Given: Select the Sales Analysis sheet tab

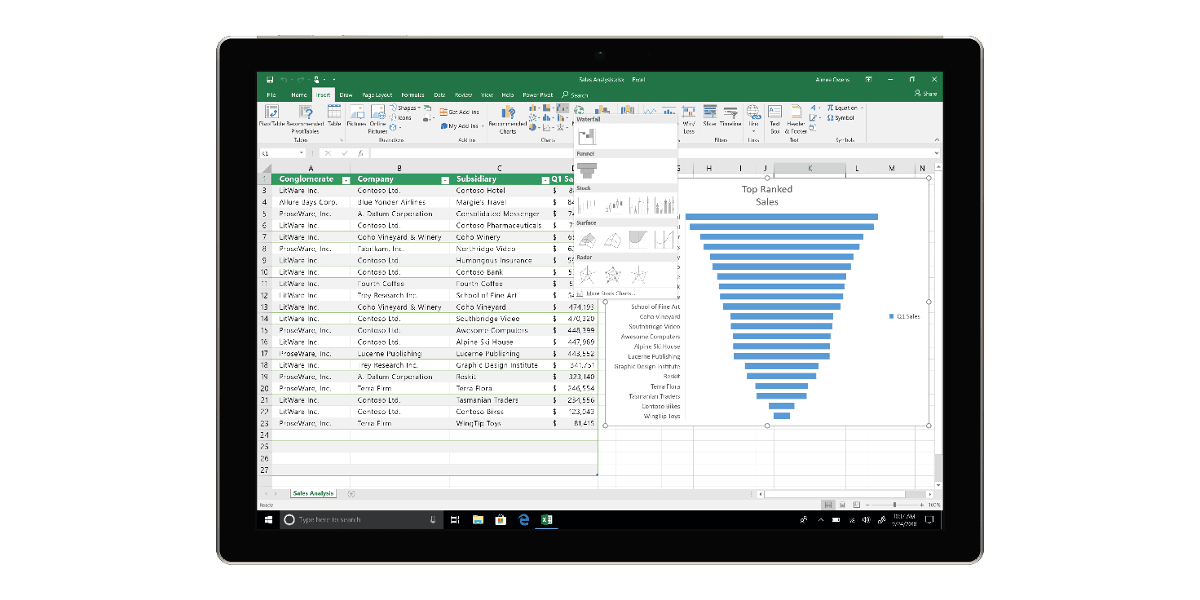Looking at the screenshot, I should tap(313, 493).
